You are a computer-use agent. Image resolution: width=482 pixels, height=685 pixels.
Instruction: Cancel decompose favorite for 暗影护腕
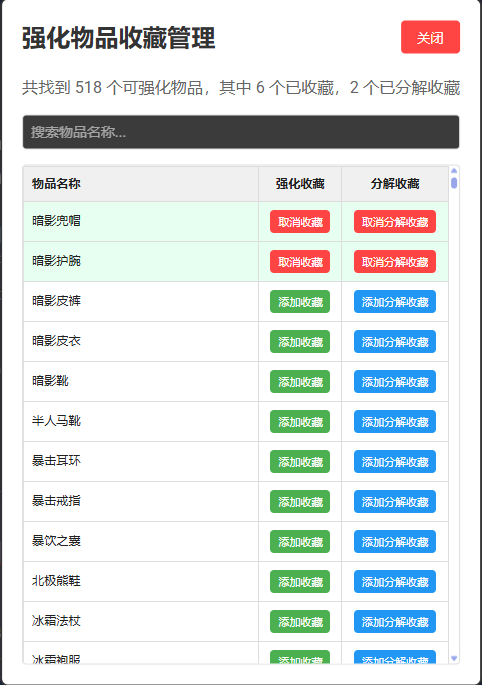395,262
